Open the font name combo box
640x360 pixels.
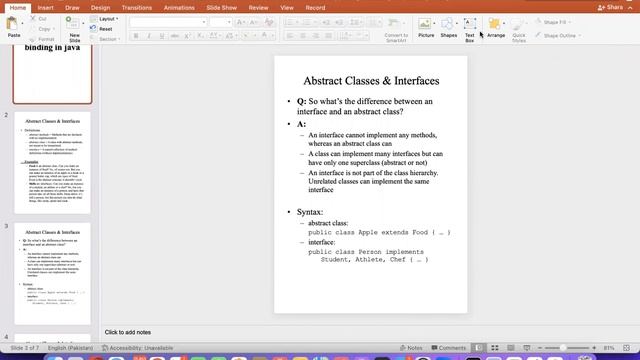[x=168, y=22]
